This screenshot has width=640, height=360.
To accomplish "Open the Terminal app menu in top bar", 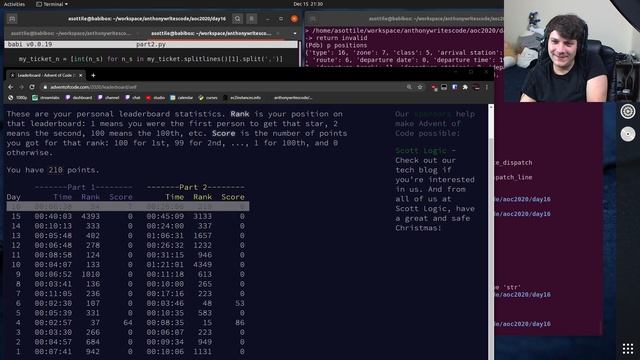I will 52,4.
